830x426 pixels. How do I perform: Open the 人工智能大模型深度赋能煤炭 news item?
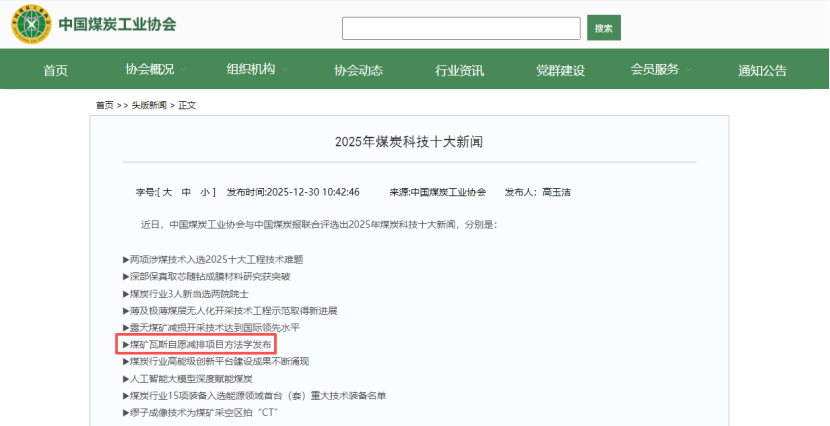(191, 378)
